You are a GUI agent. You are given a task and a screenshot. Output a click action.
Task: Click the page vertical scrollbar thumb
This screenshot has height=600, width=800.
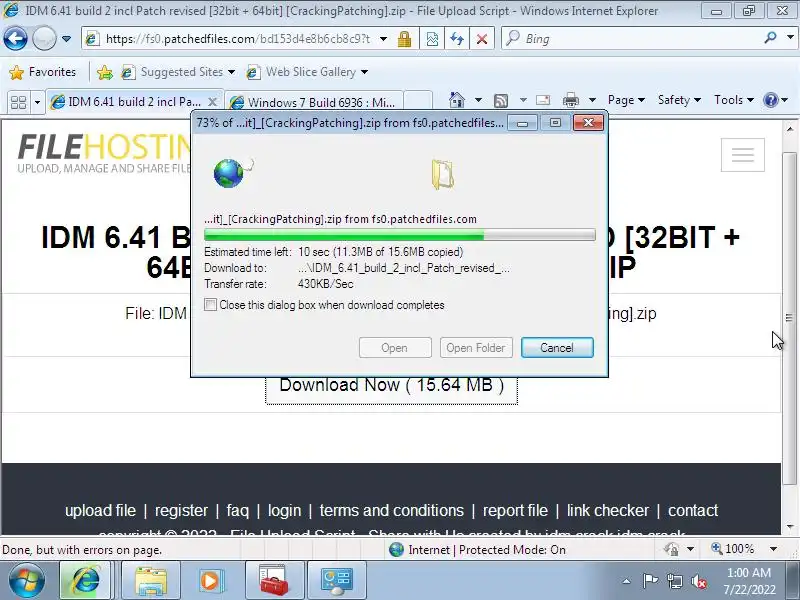789,318
